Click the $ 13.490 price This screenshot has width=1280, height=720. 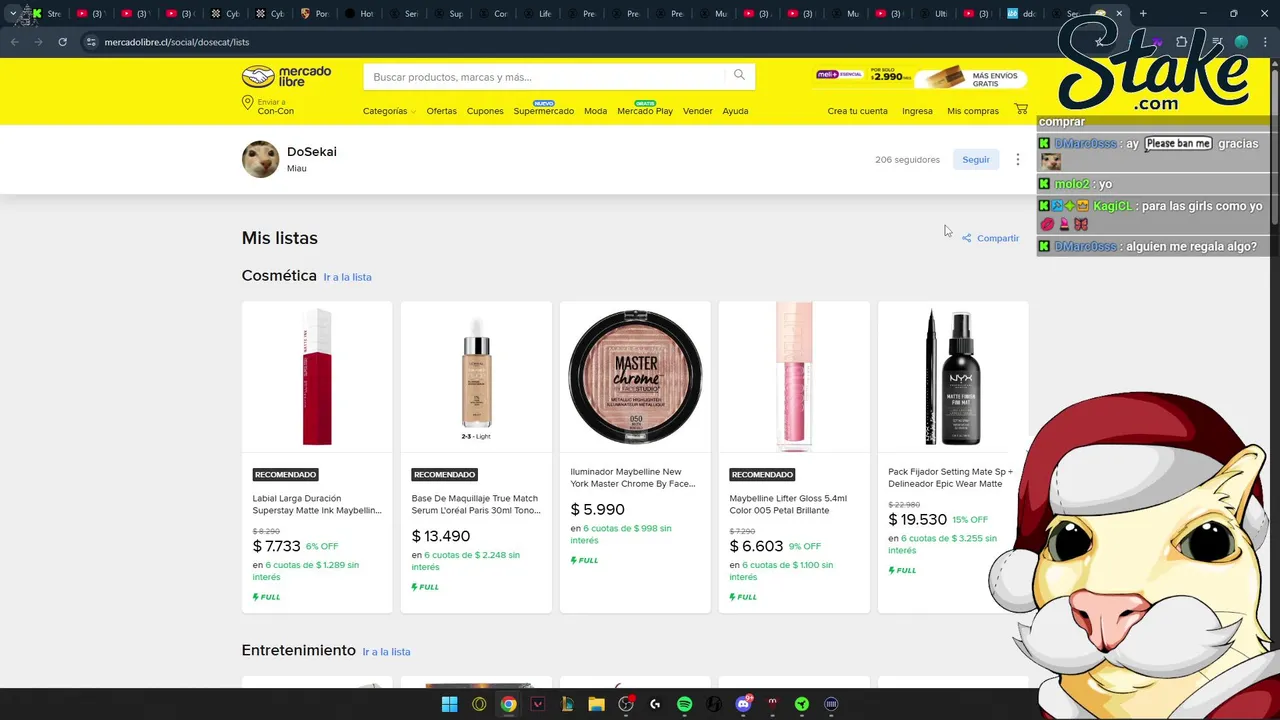click(441, 536)
